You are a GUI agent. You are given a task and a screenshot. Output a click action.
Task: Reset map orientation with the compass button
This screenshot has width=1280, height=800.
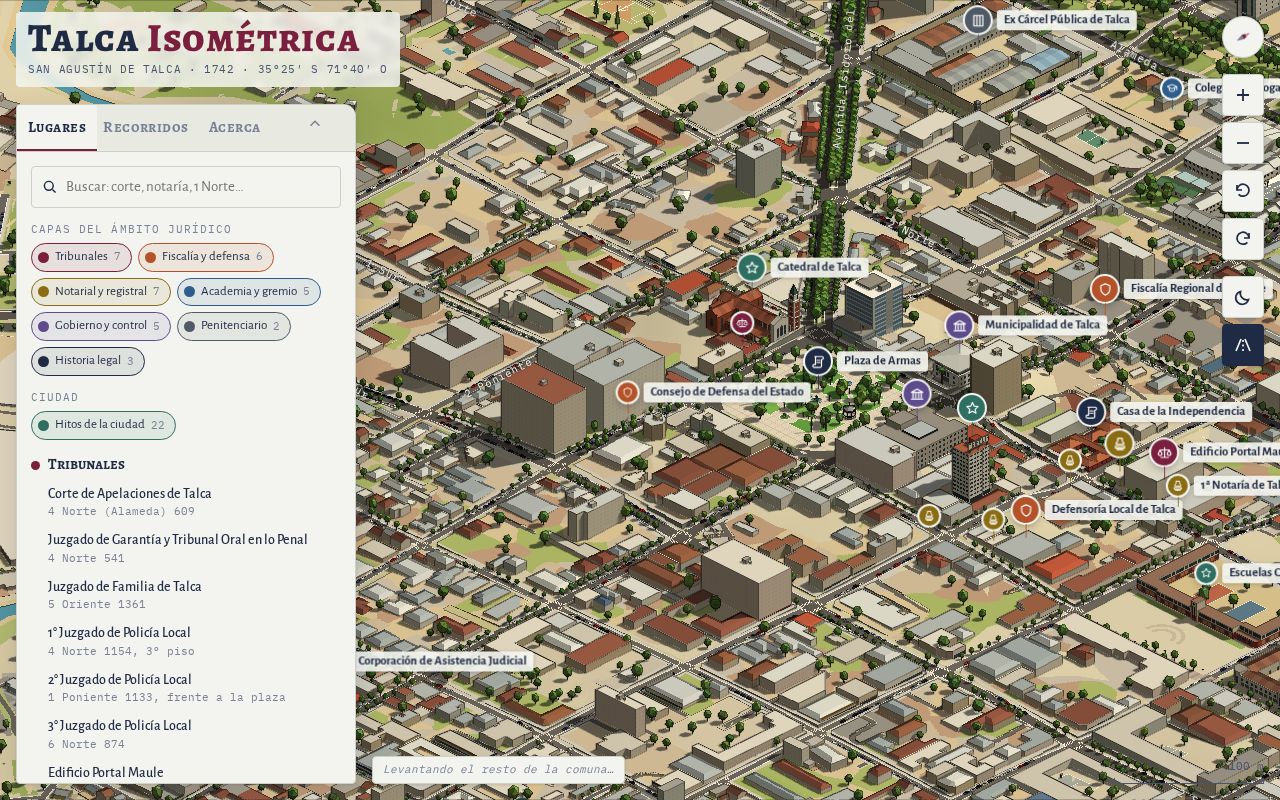(x=1243, y=38)
